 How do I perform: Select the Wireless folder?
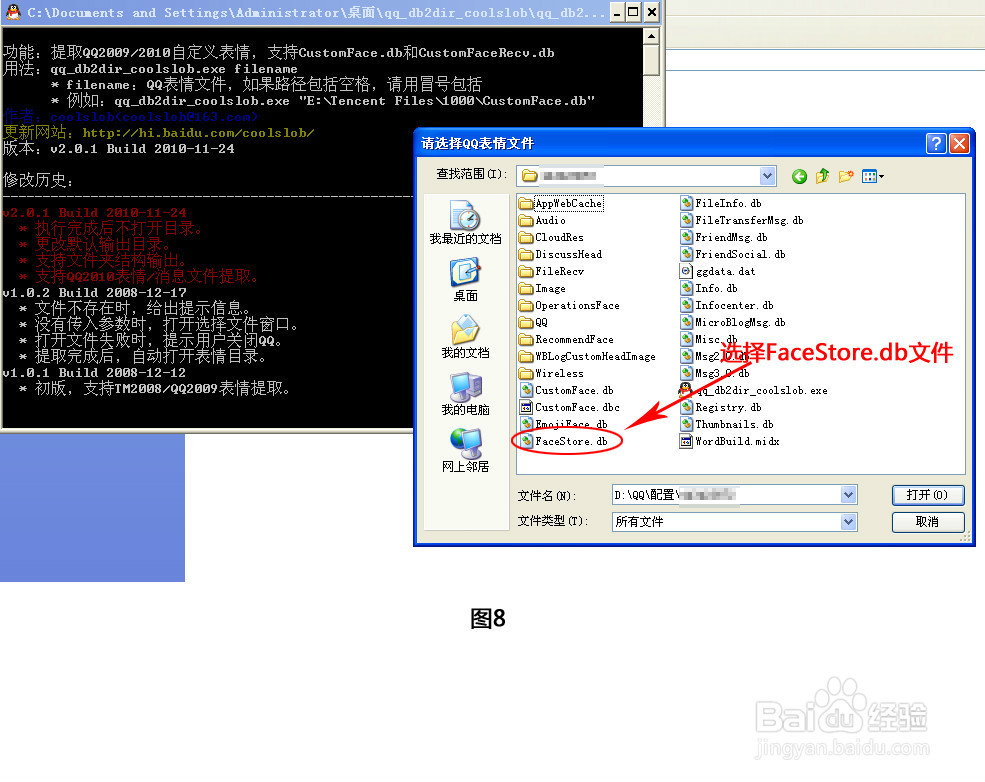(552, 373)
